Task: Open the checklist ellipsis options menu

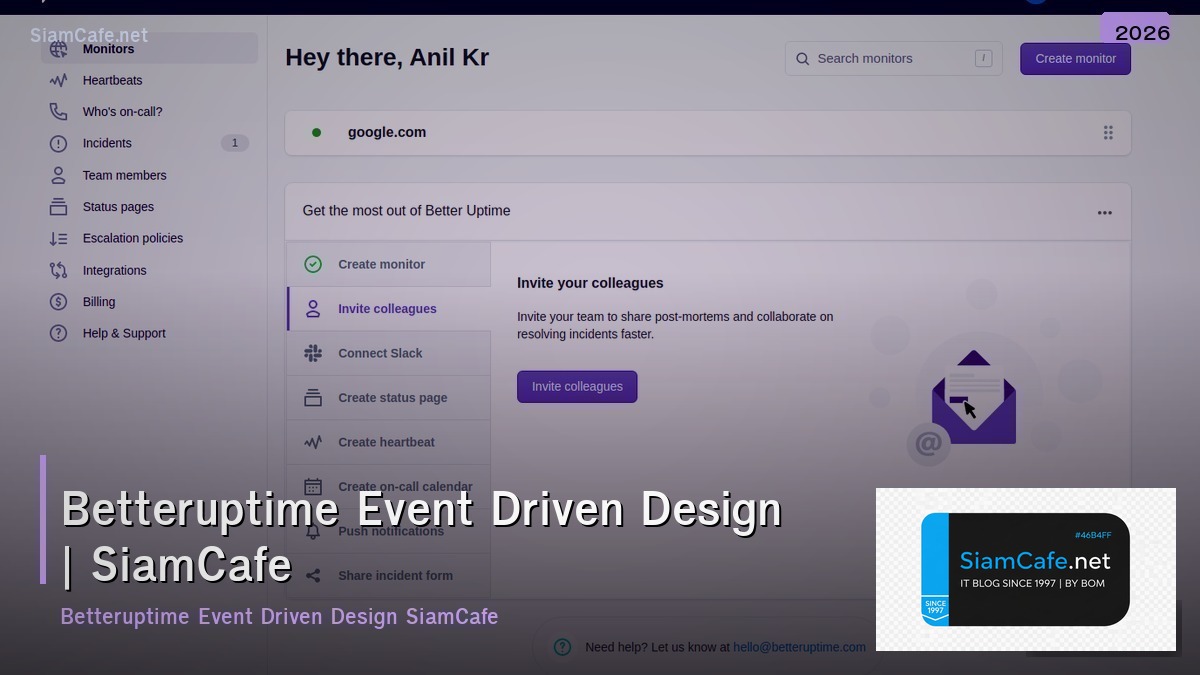Action: pos(1104,211)
